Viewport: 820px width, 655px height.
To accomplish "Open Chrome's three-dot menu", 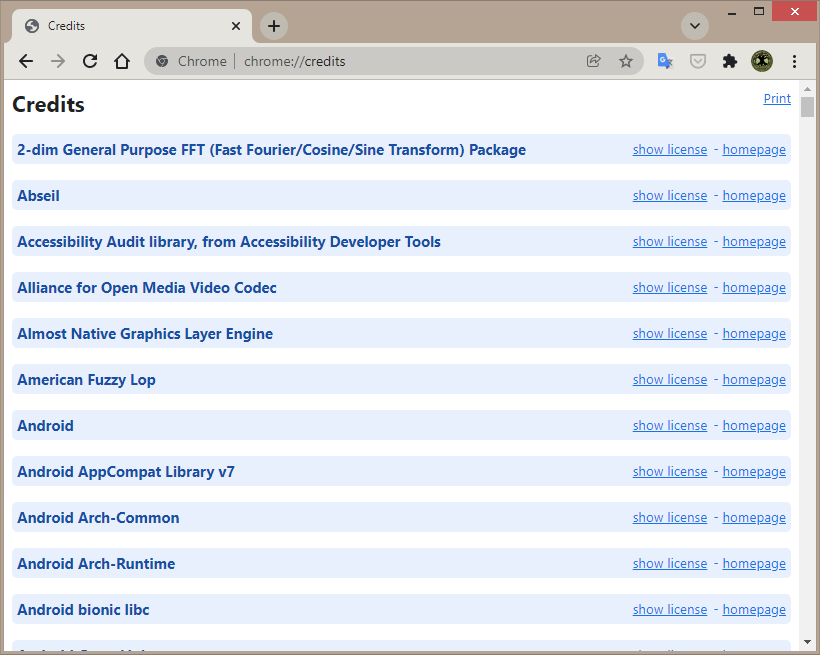I will click(x=794, y=61).
